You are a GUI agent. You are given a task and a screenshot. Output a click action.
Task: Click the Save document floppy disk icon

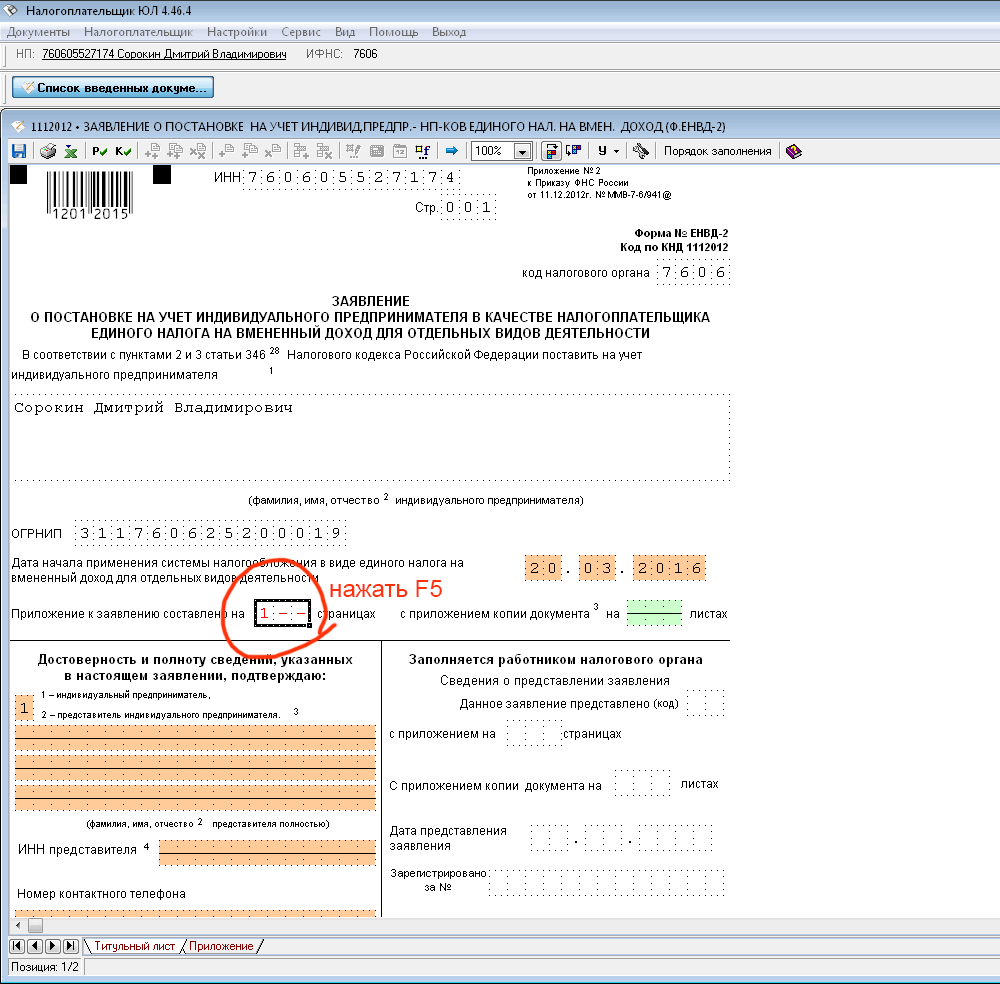click(x=18, y=151)
